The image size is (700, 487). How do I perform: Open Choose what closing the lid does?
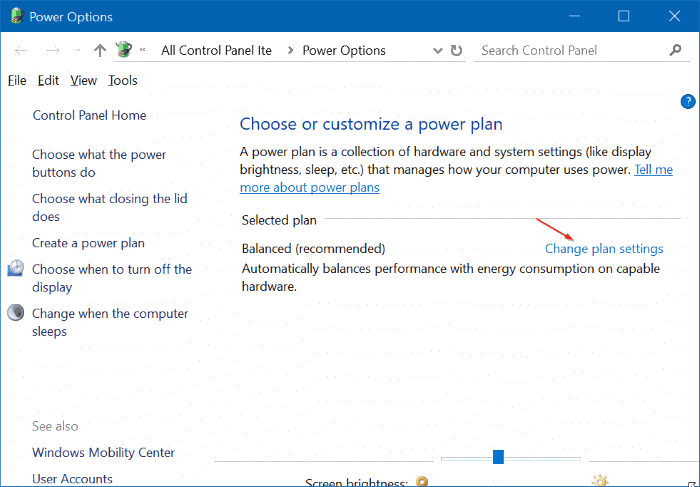coord(110,208)
